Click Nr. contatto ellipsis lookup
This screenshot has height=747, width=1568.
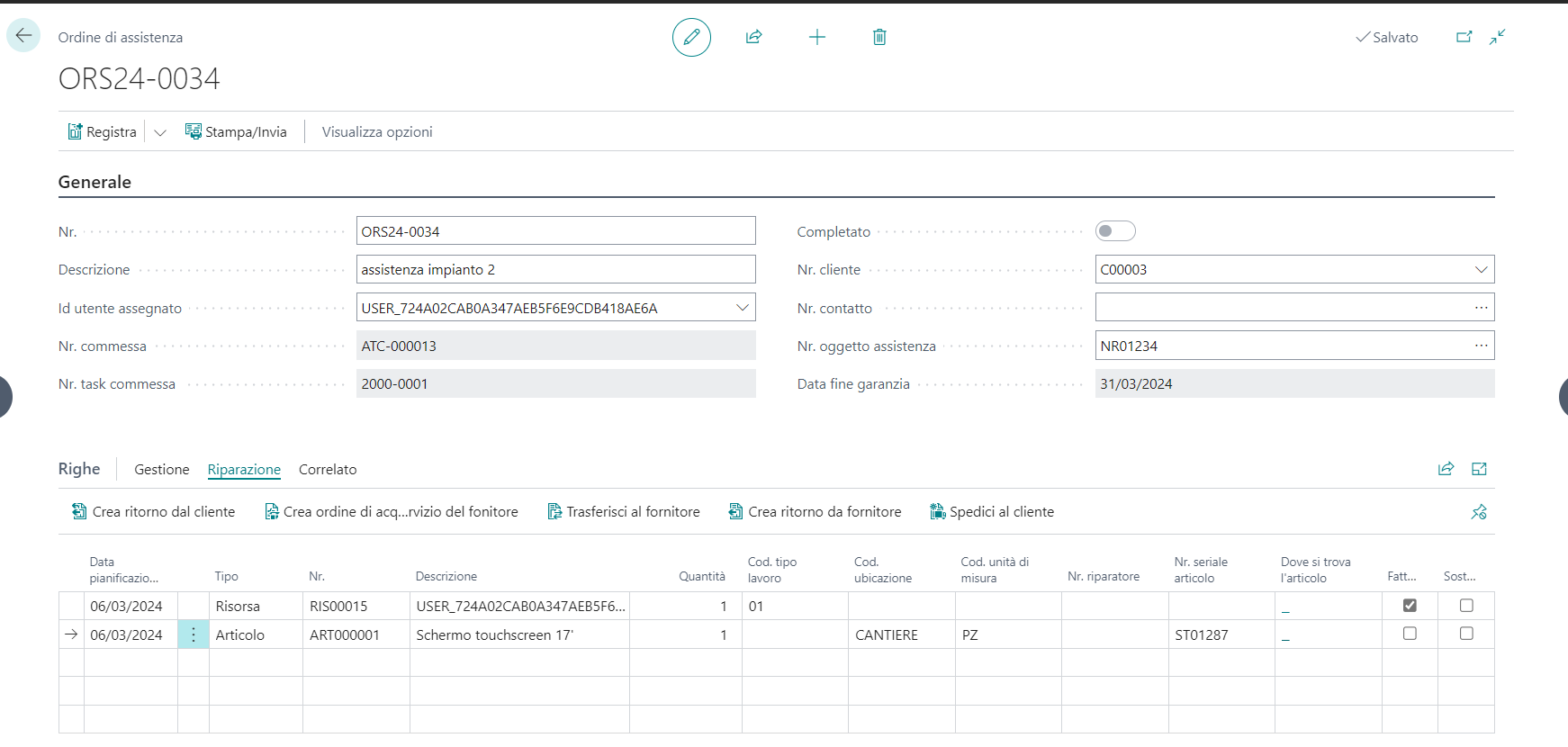(x=1481, y=308)
